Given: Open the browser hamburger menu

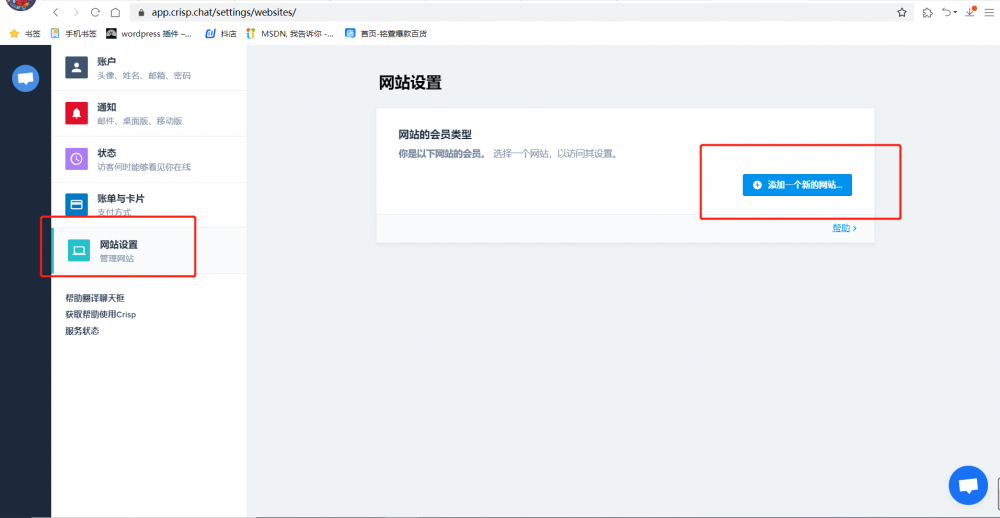Looking at the screenshot, I should click(989, 12).
